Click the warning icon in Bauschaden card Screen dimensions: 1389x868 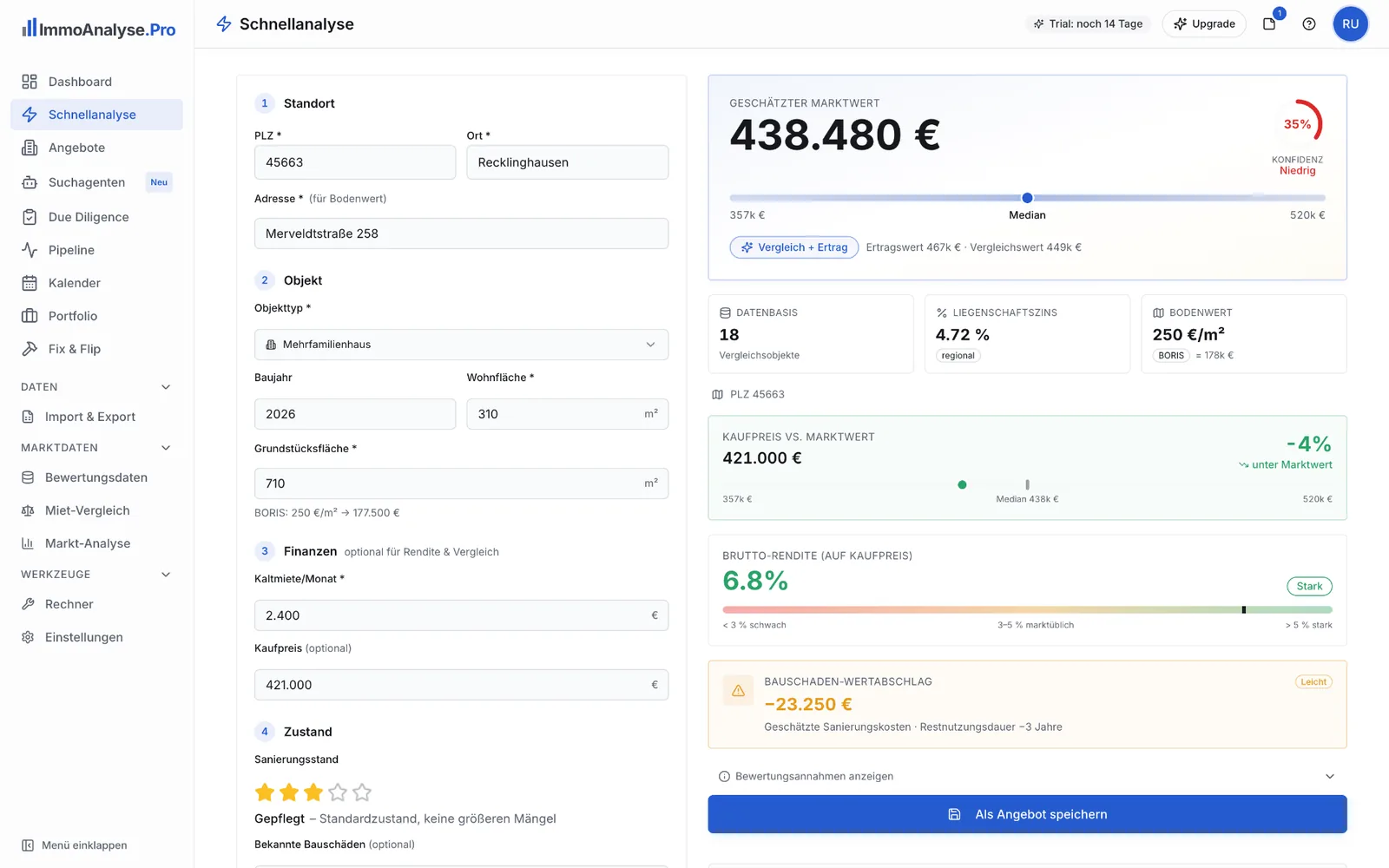(x=738, y=691)
